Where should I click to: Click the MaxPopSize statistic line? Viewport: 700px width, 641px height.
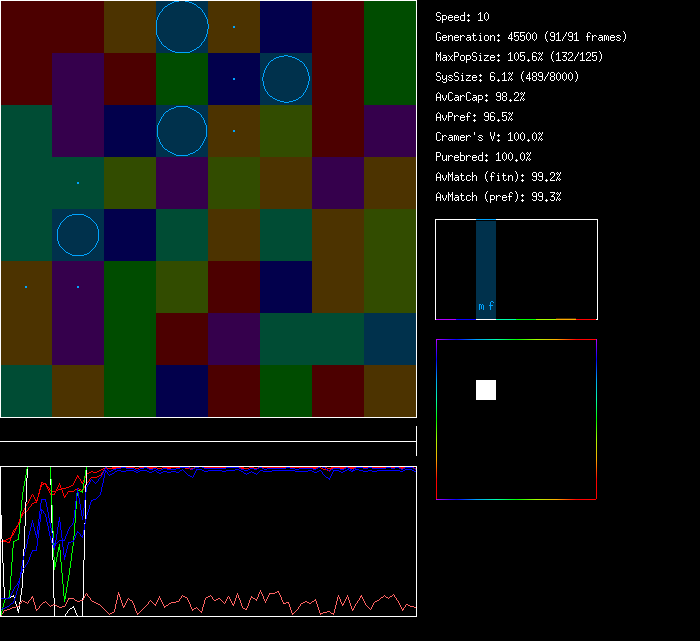pos(519,57)
